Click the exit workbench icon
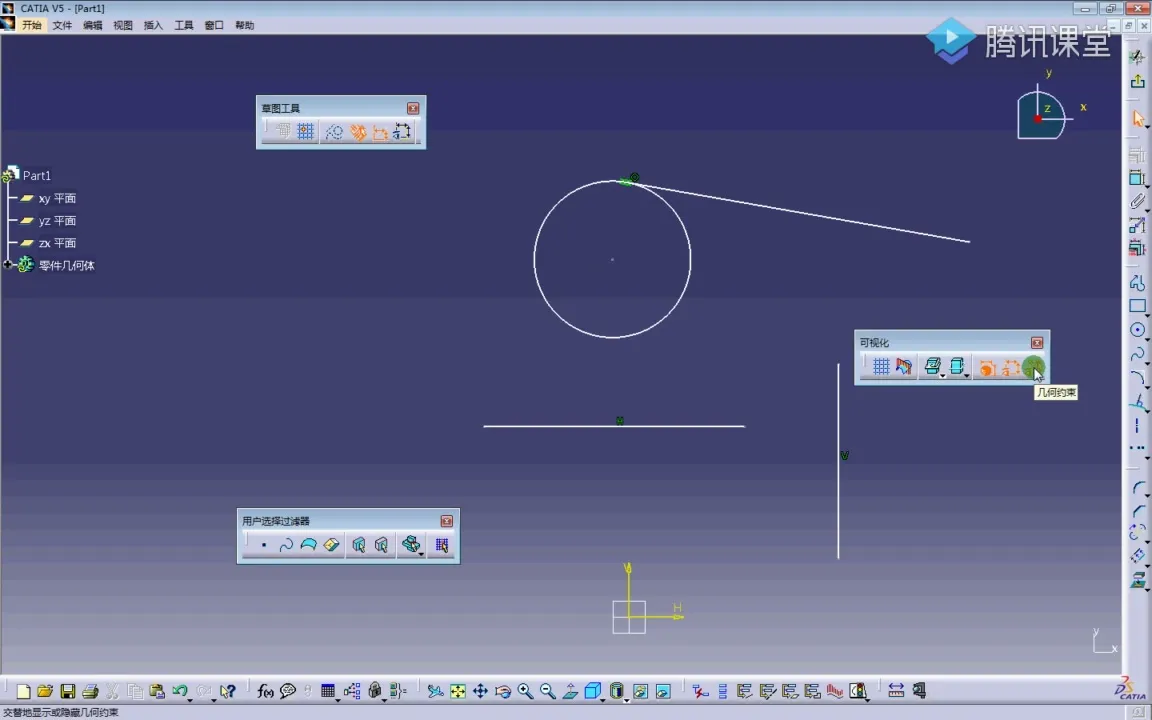1152x720 pixels. point(1137,82)
